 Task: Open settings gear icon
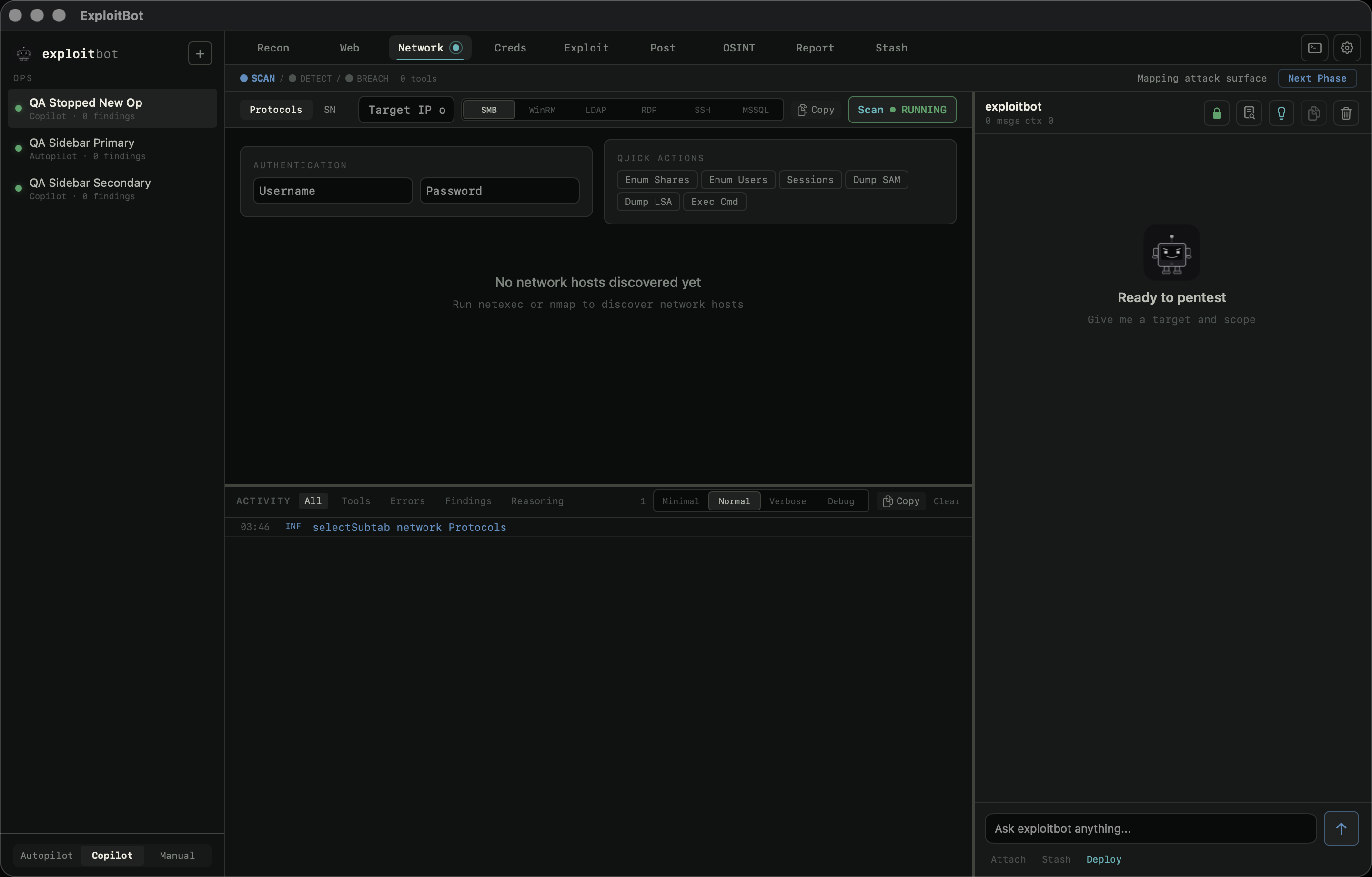(1347, 48)
